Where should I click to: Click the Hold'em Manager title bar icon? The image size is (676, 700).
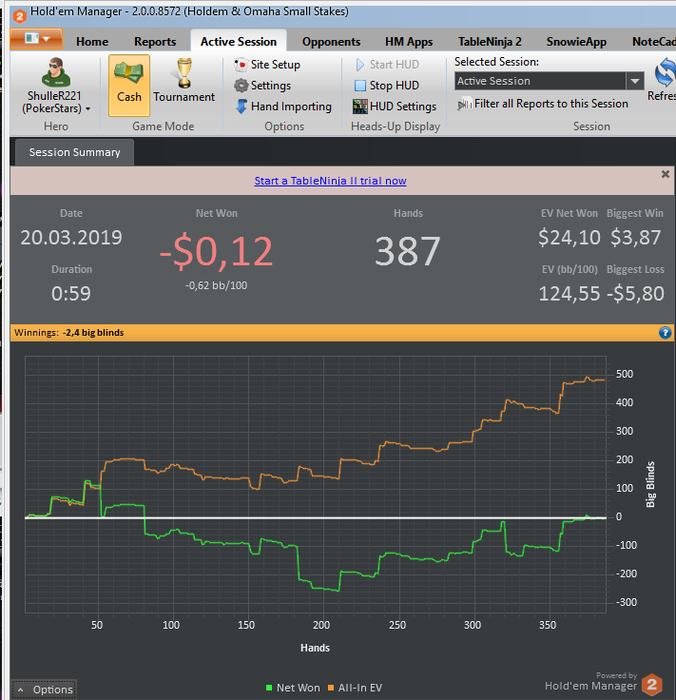pos(19,16)
